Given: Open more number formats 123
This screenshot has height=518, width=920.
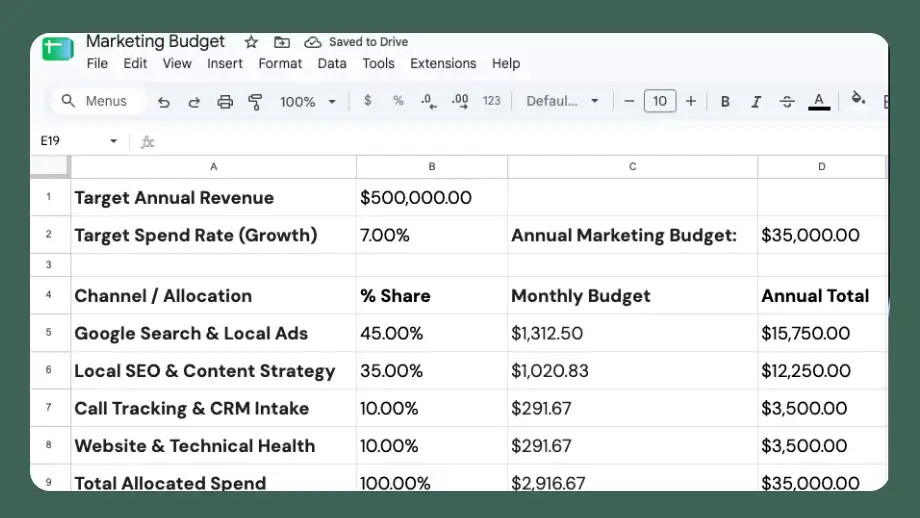Looking at the screenshot, I should tap(492, 101).
